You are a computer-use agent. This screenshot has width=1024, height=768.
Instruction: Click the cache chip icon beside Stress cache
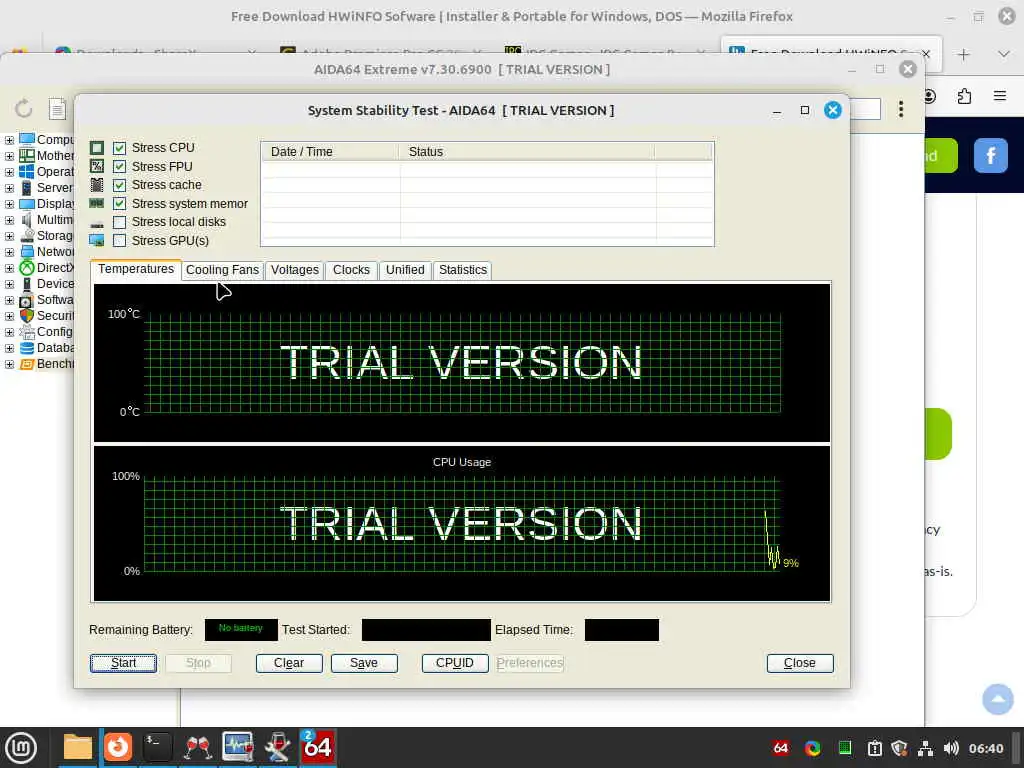point(97,185)
